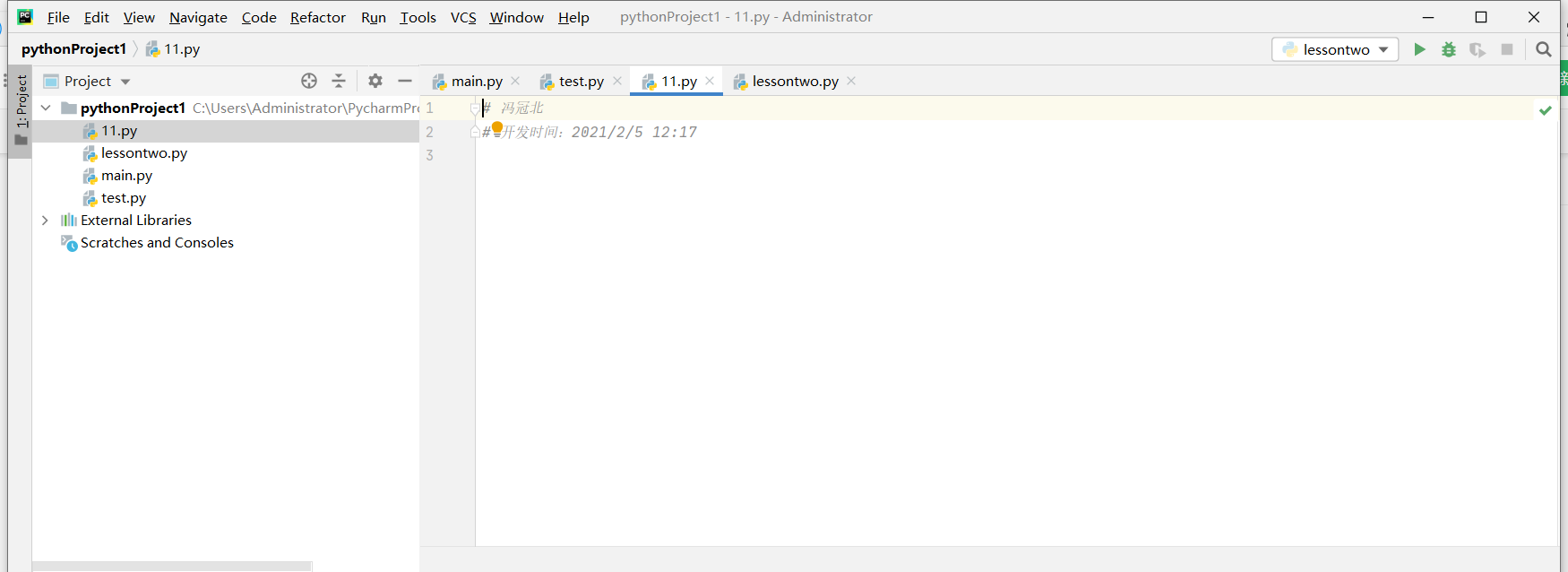Close the 11.py editor tab
The width and height of the screenshot is (1568, 572).
pyautogui.click(x=710, y=81)
